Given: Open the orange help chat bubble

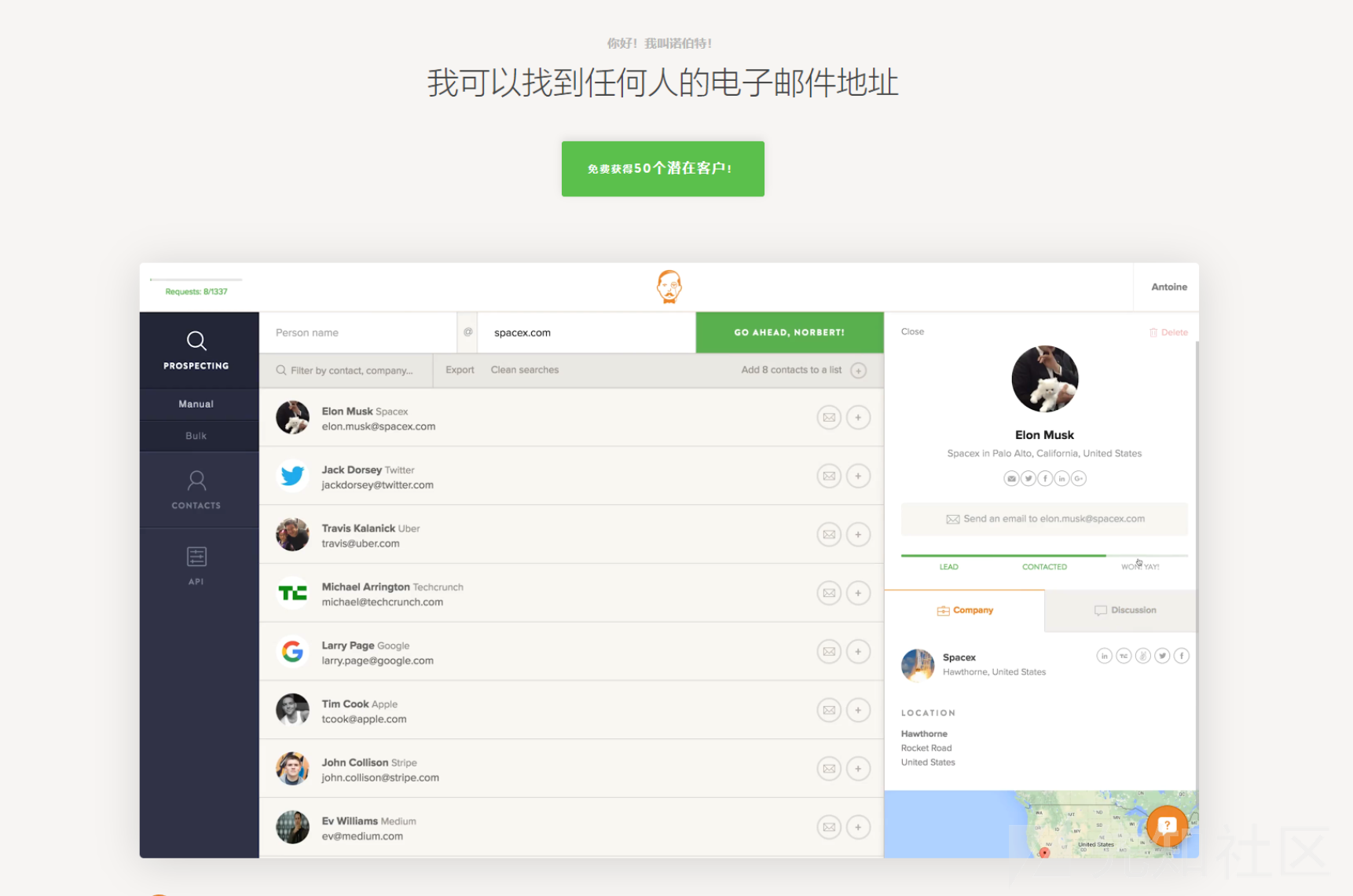Looking at the screenshot, I should click(x=1167, y=825).
